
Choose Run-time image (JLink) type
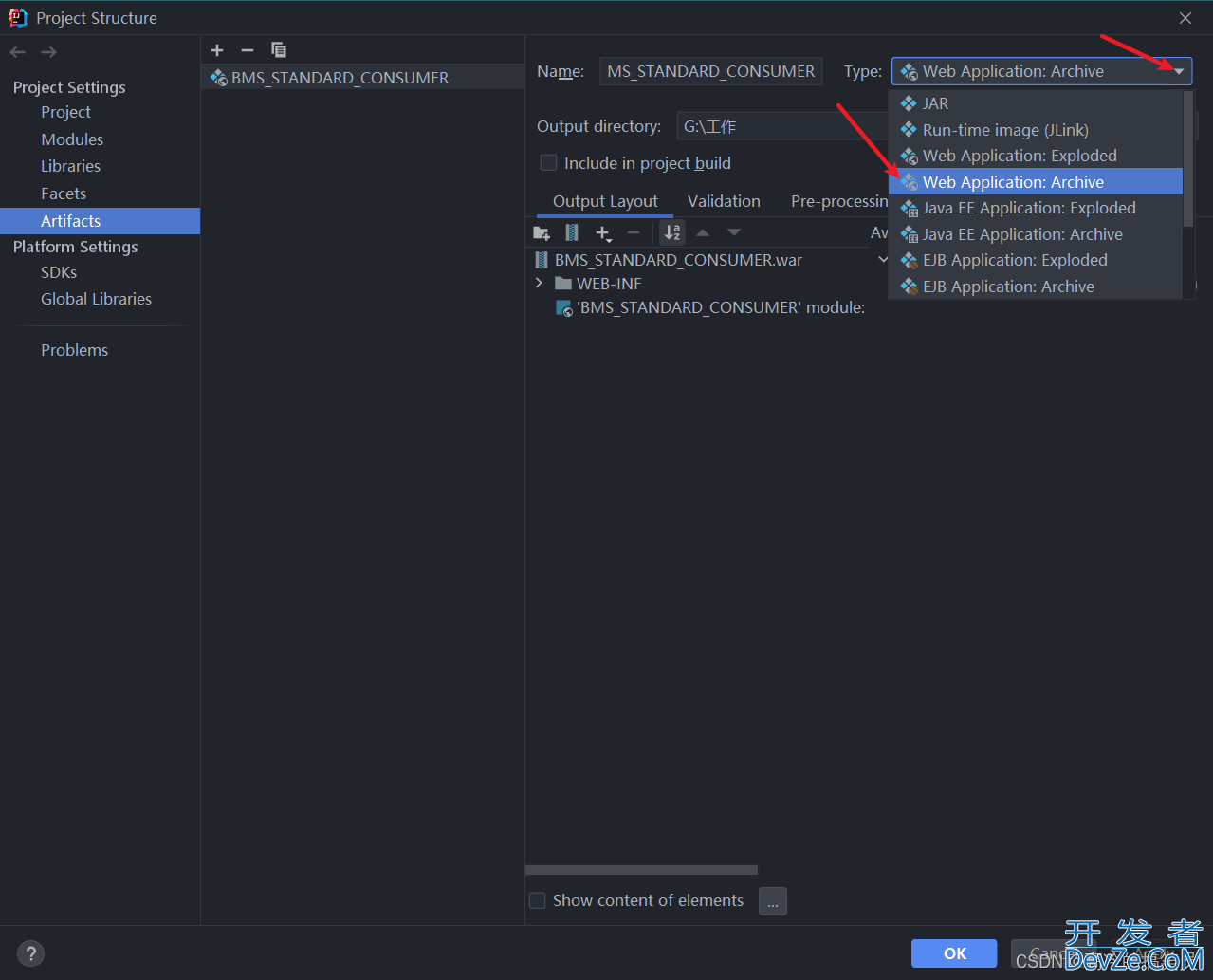click(x=1036, y=130)
